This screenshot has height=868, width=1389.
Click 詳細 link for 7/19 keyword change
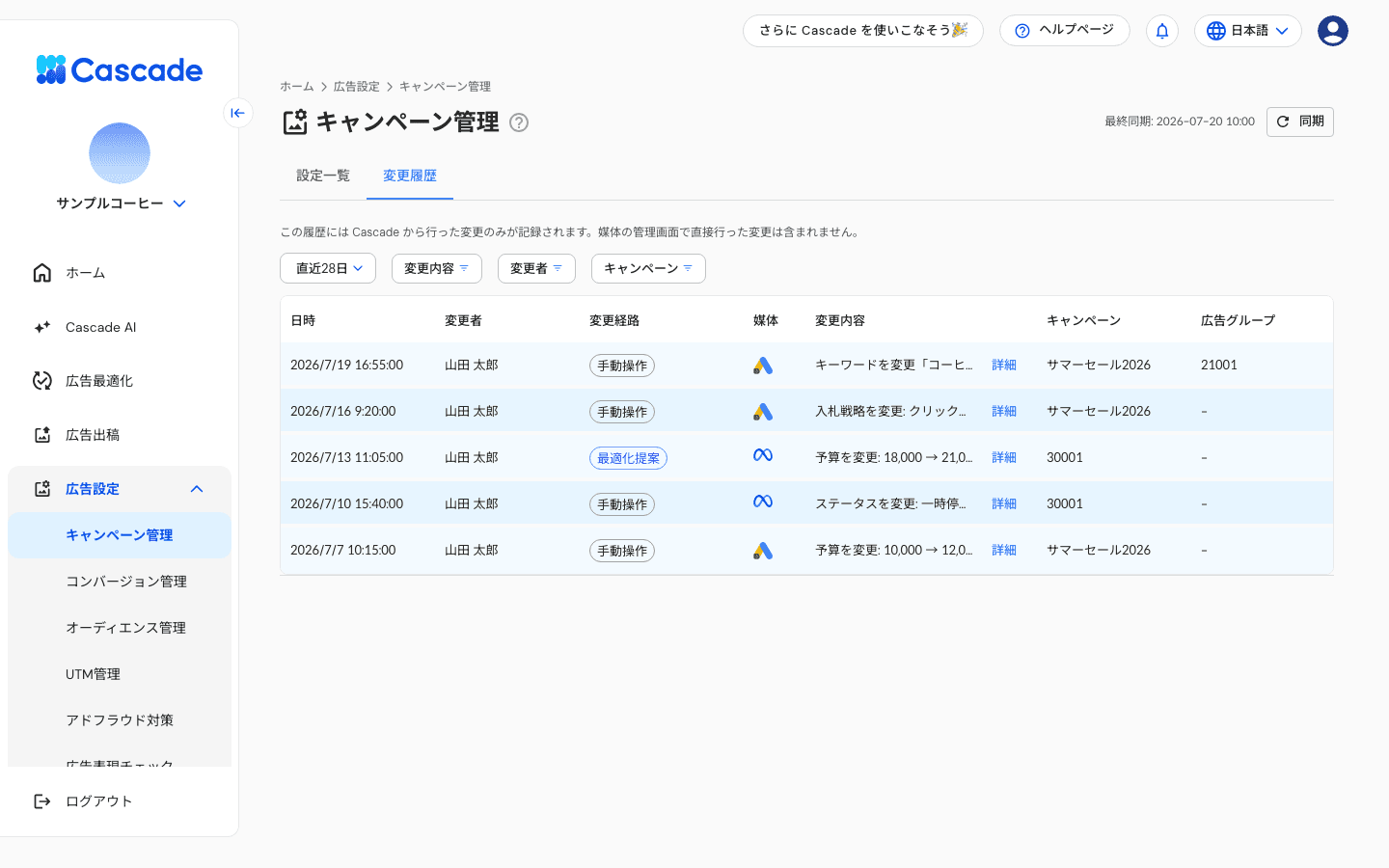coord(1004,366)
